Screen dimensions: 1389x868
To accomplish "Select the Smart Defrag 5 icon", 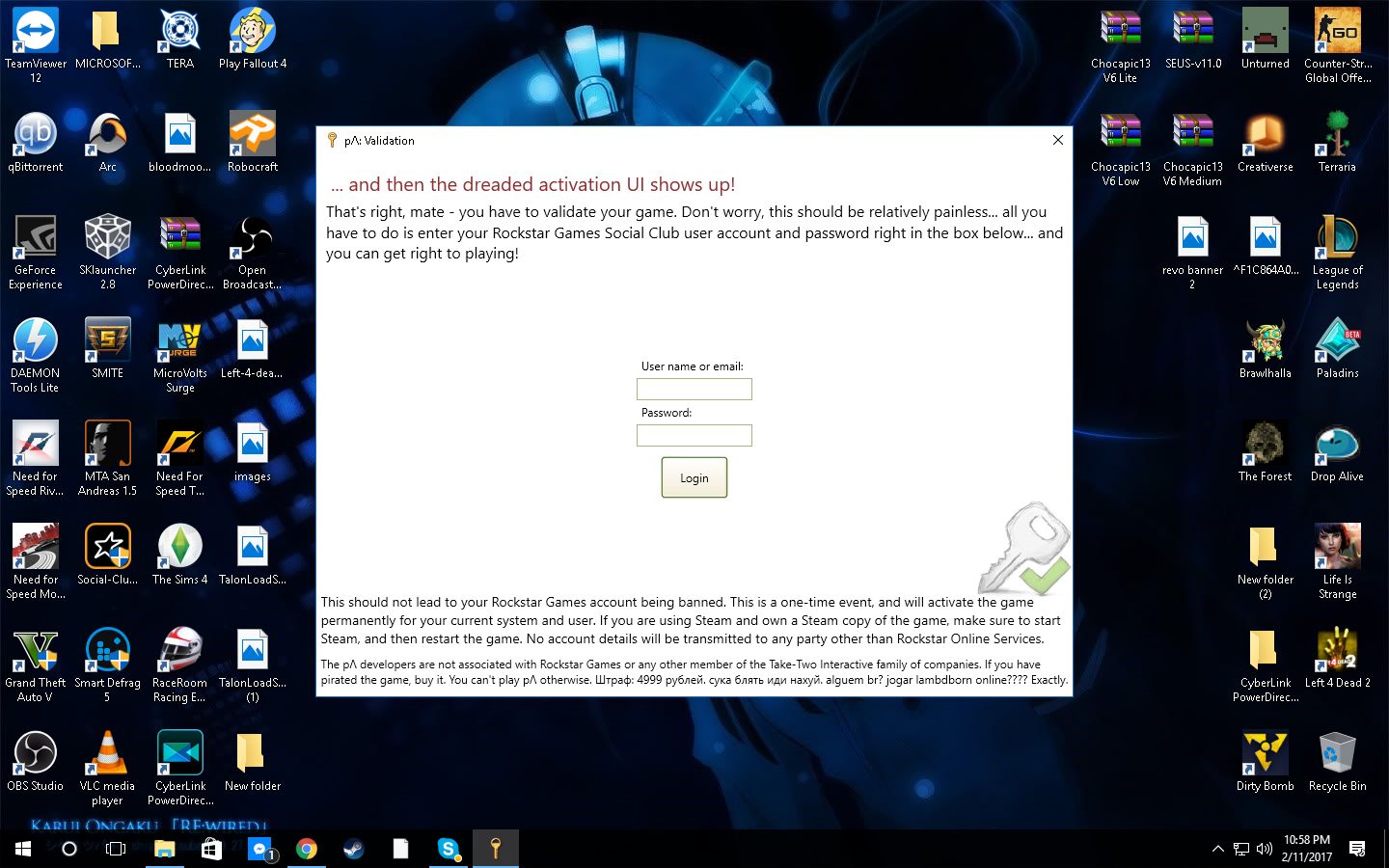I will [x=108, y=665].
